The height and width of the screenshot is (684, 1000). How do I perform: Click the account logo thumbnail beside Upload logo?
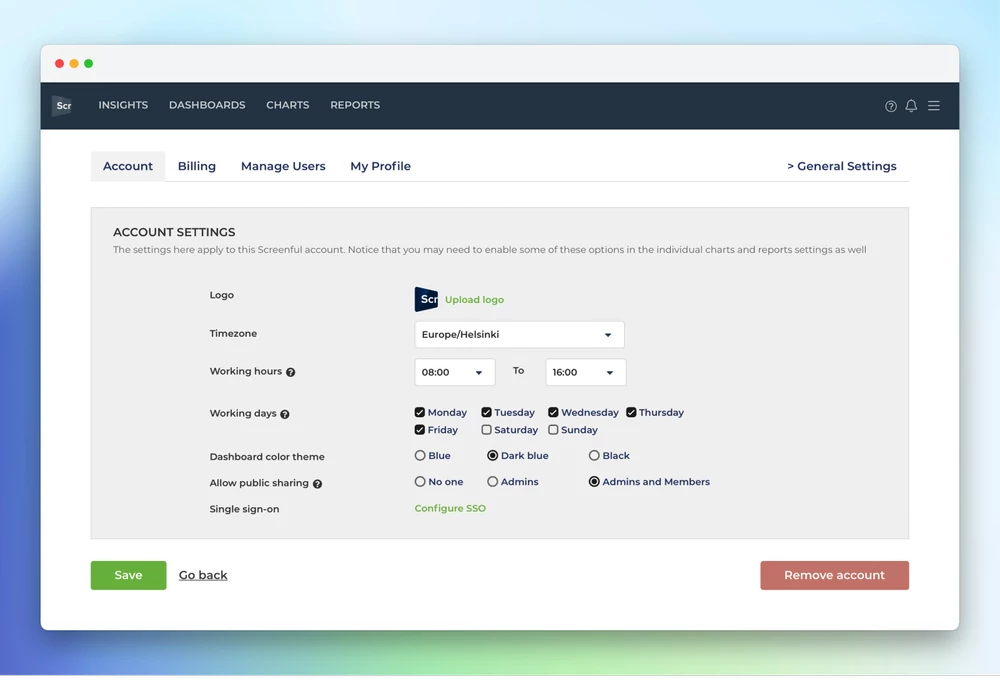click(x=426, y=299)
